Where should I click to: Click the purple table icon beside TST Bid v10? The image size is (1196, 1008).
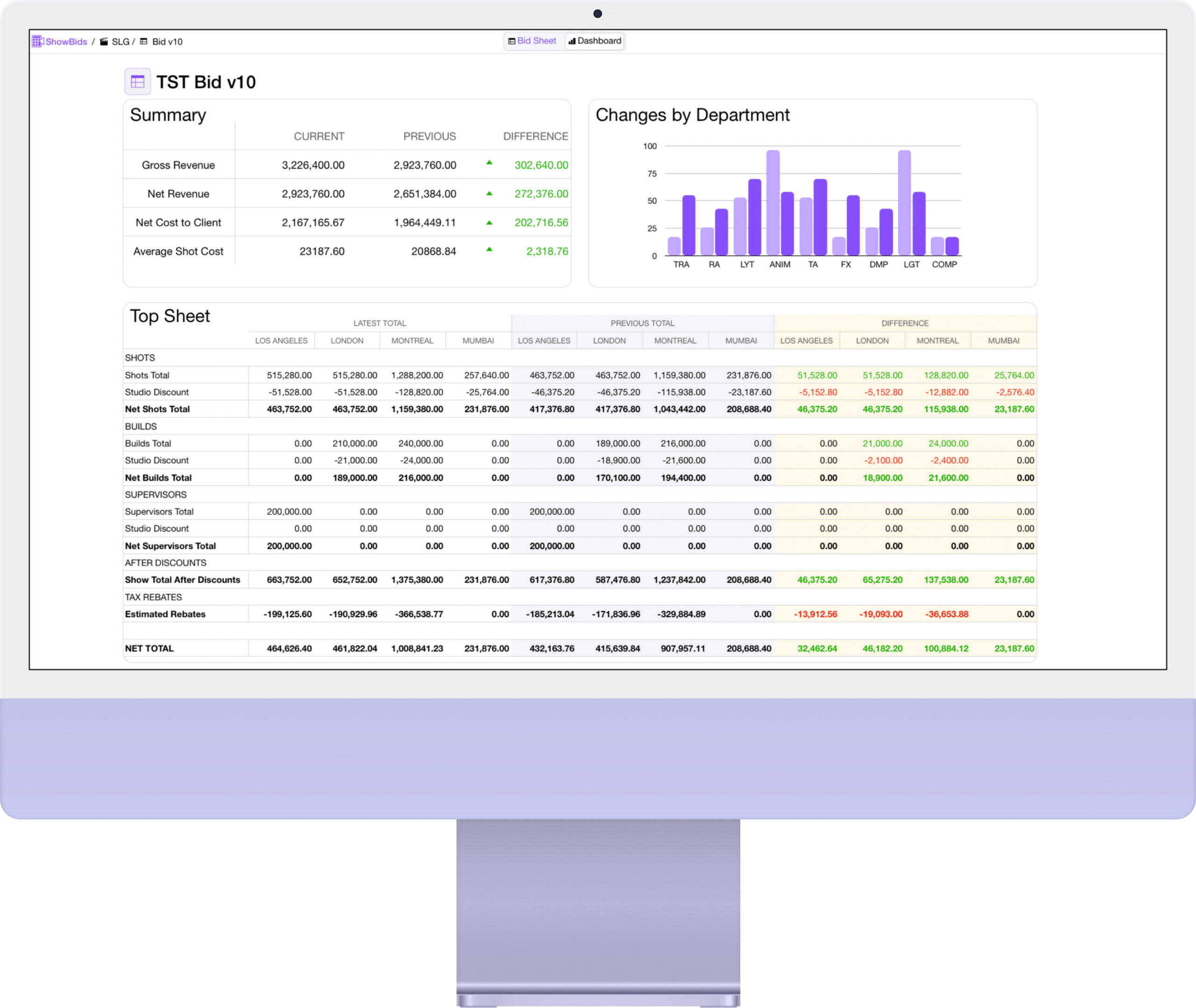[x=138, y=82]
